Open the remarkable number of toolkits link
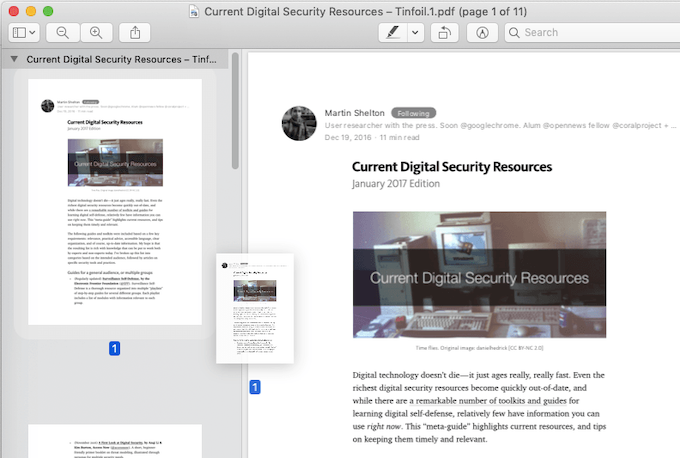The image size is (680, 458). [487, 401]
